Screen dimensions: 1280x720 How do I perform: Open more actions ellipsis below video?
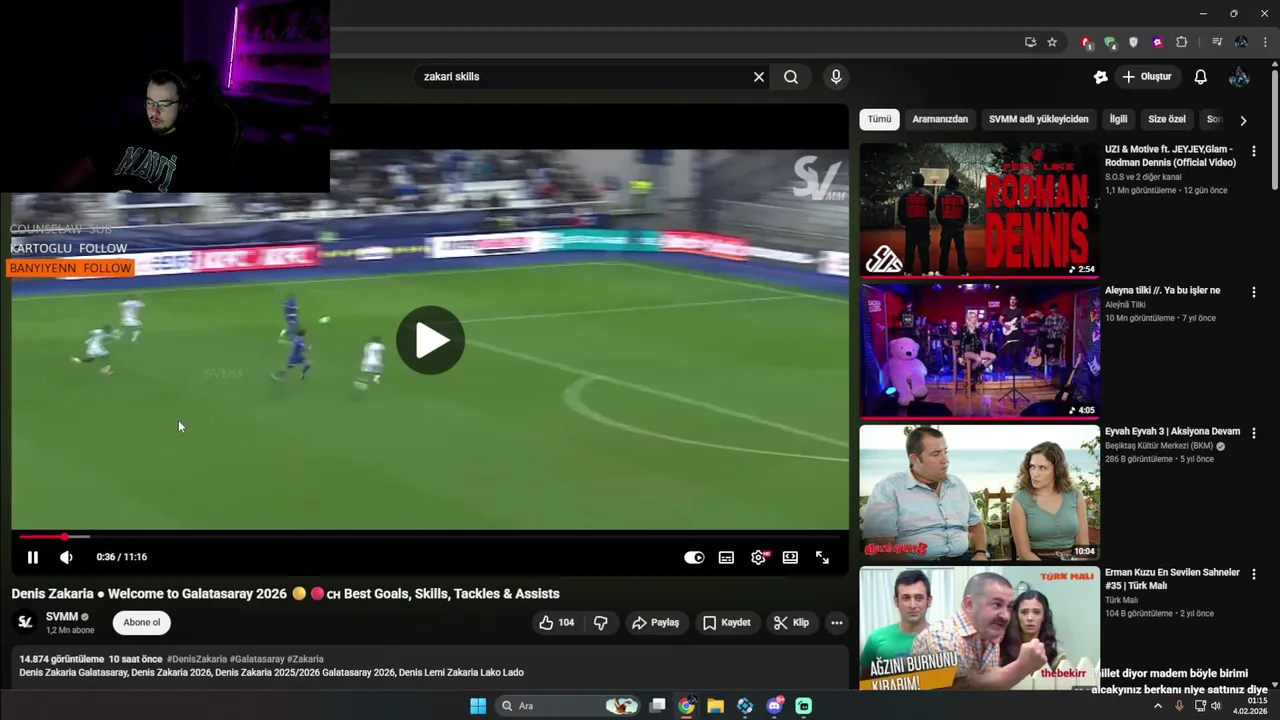click(836, 622)
